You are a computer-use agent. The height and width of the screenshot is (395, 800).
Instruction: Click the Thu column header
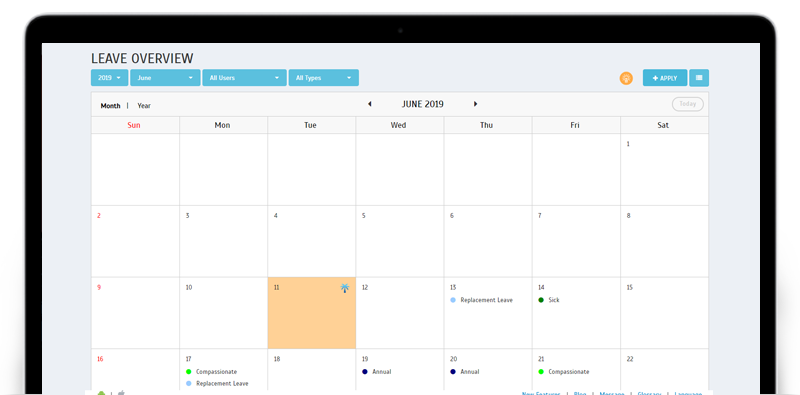pos(488,125)
